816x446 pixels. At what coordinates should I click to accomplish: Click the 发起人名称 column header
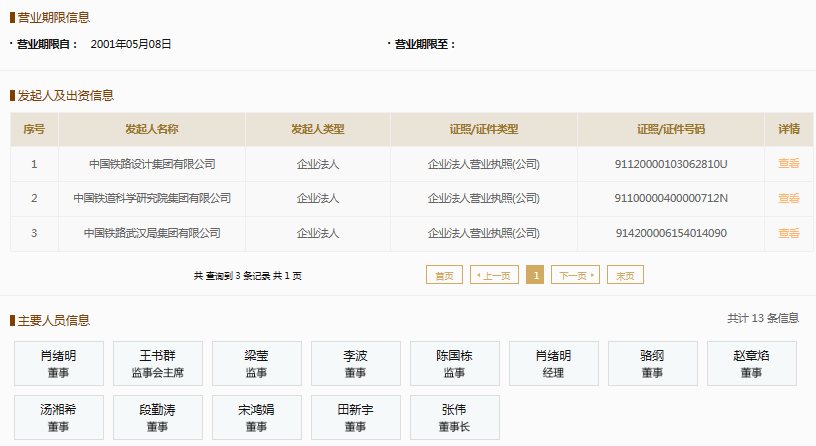[x=152, y=129]
